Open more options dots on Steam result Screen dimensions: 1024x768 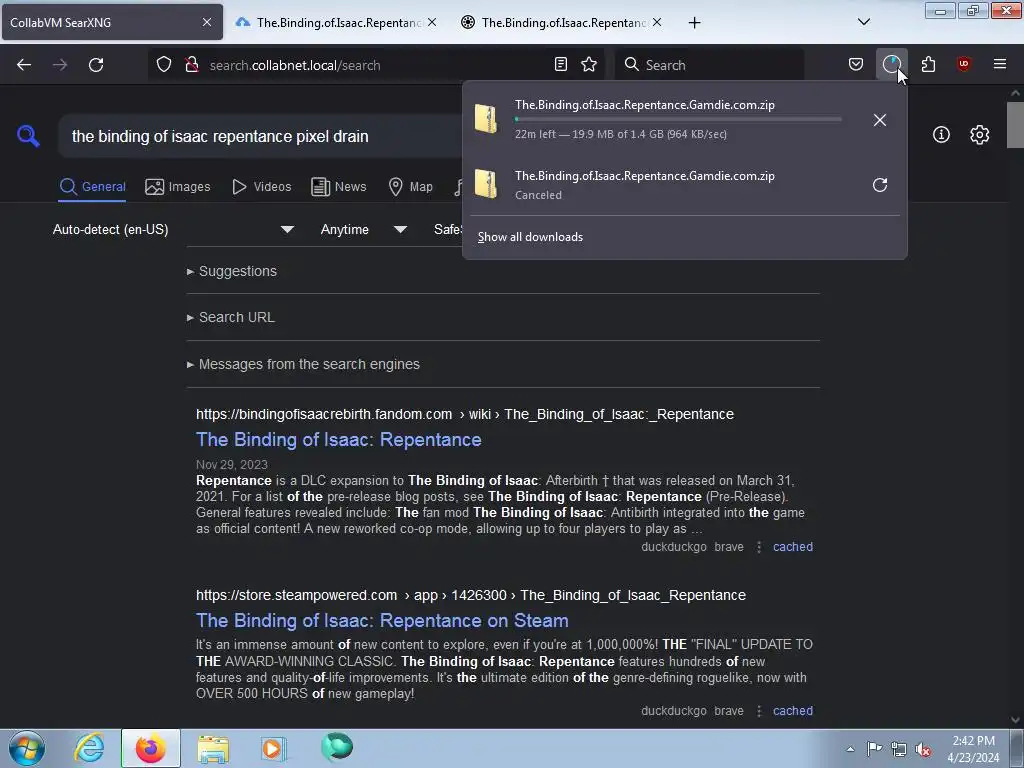tap(758, 711)
